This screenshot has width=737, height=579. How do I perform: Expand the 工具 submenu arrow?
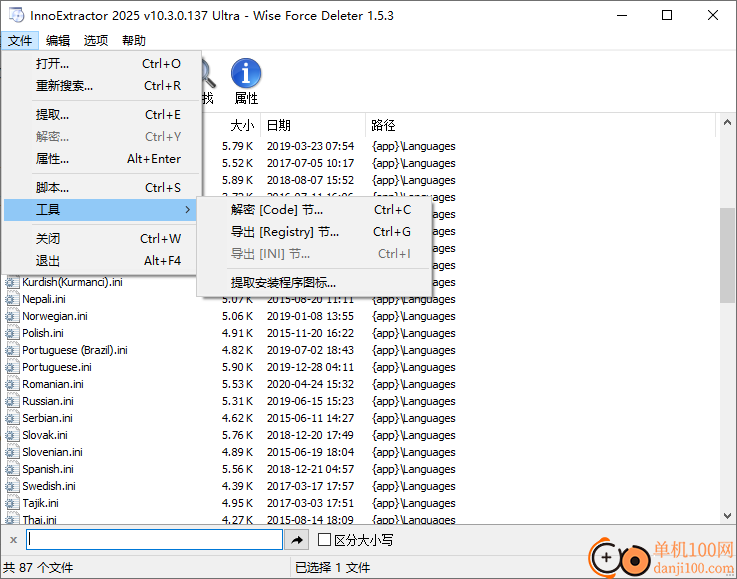pos(188,210)
